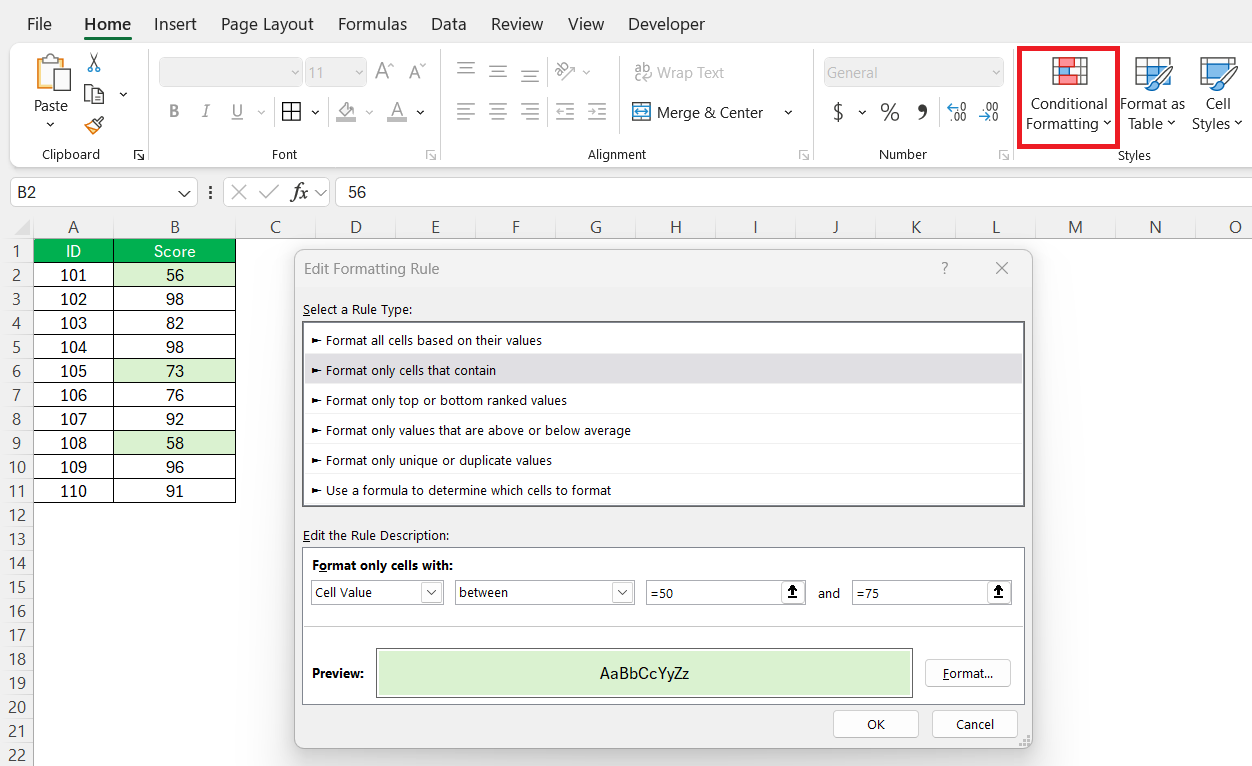Click the Increase Decimal icon
The image size is (1252, 766).
tap(956, 112)
